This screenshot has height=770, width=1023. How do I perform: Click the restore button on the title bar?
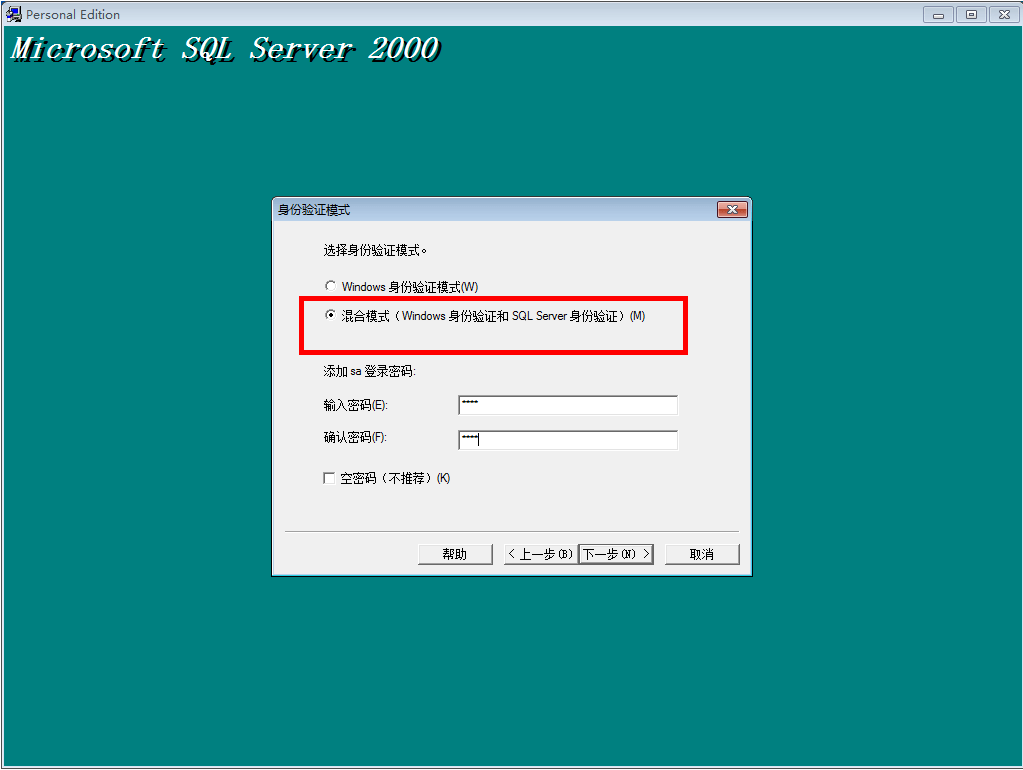click(970, 14)
